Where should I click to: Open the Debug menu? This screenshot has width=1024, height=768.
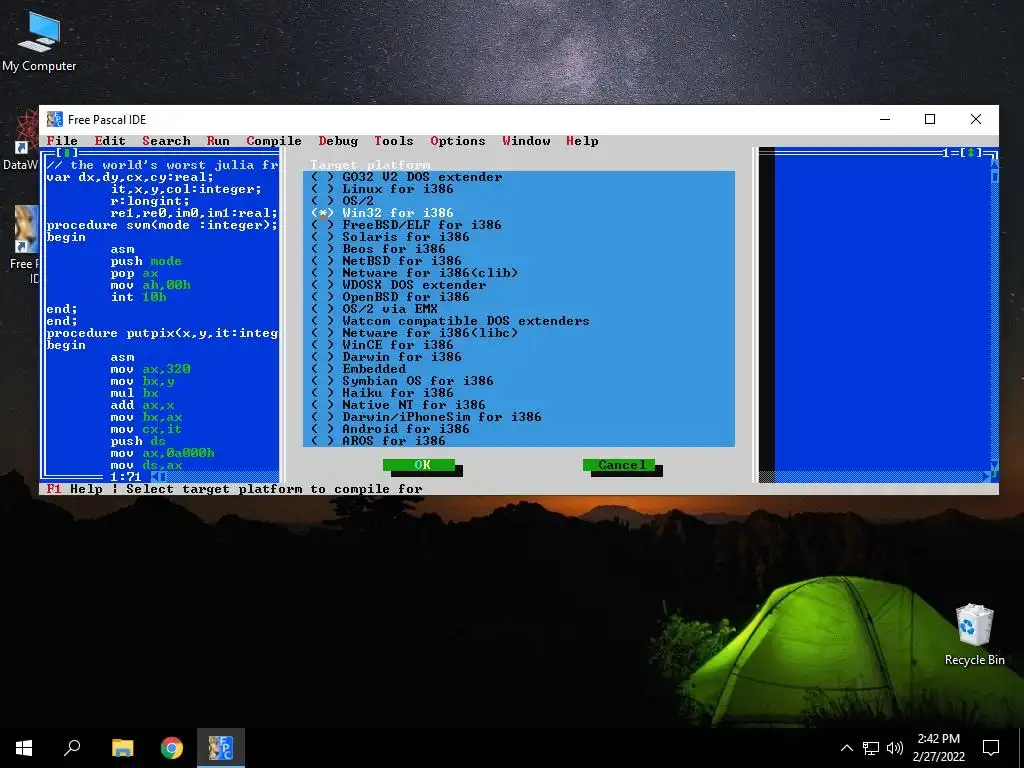pyautogui.click(x=338, y=141)
